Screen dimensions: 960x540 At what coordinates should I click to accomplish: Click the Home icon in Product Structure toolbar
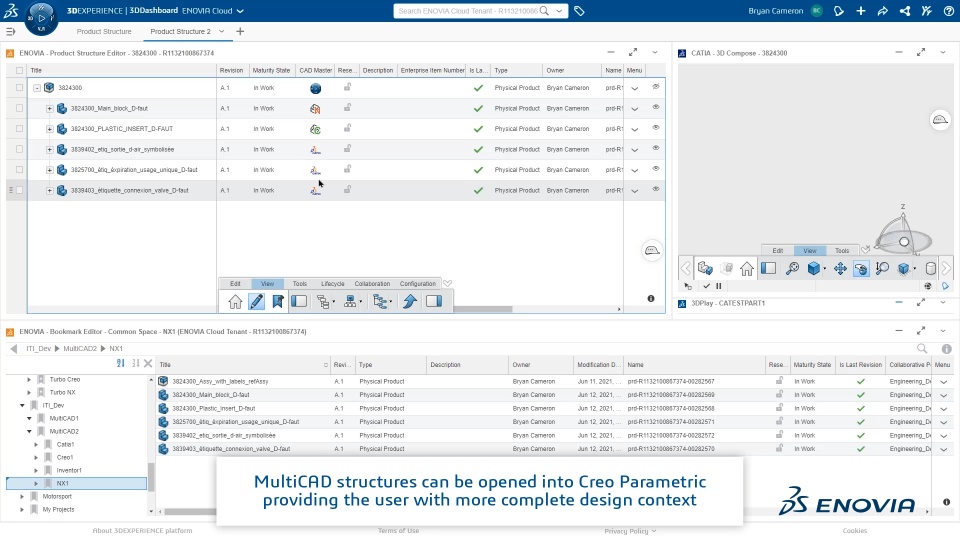coord(235,301)
